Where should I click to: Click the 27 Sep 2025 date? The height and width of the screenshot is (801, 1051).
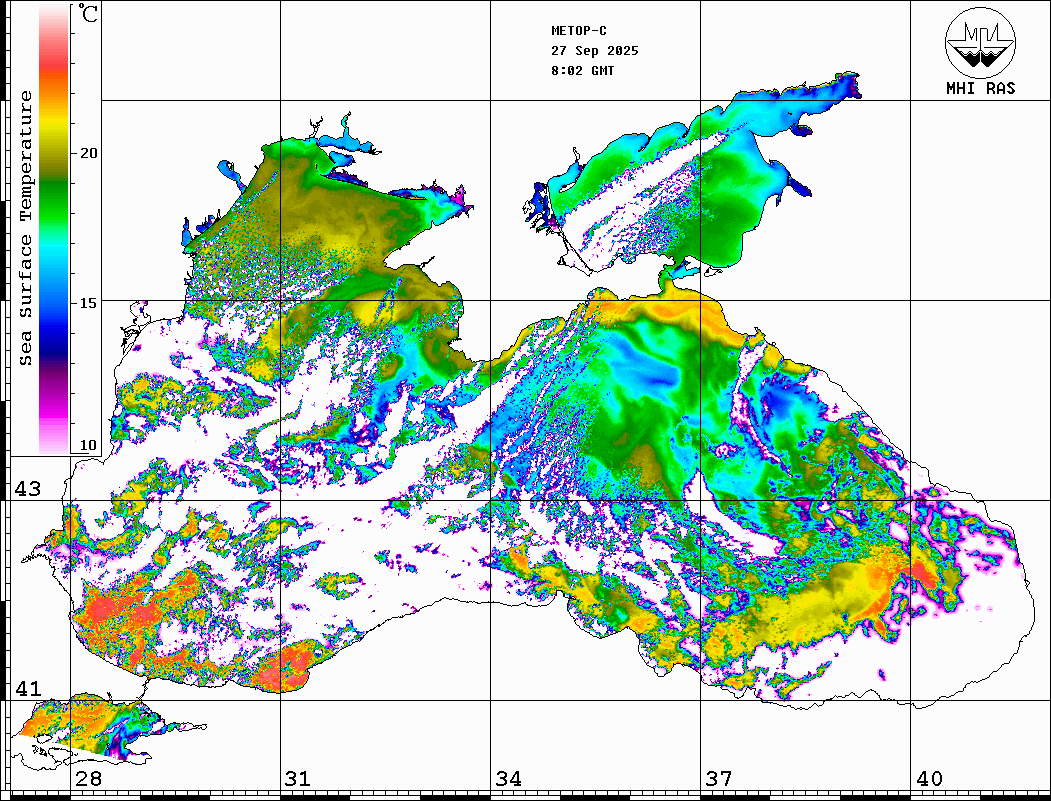coord(594,51)
